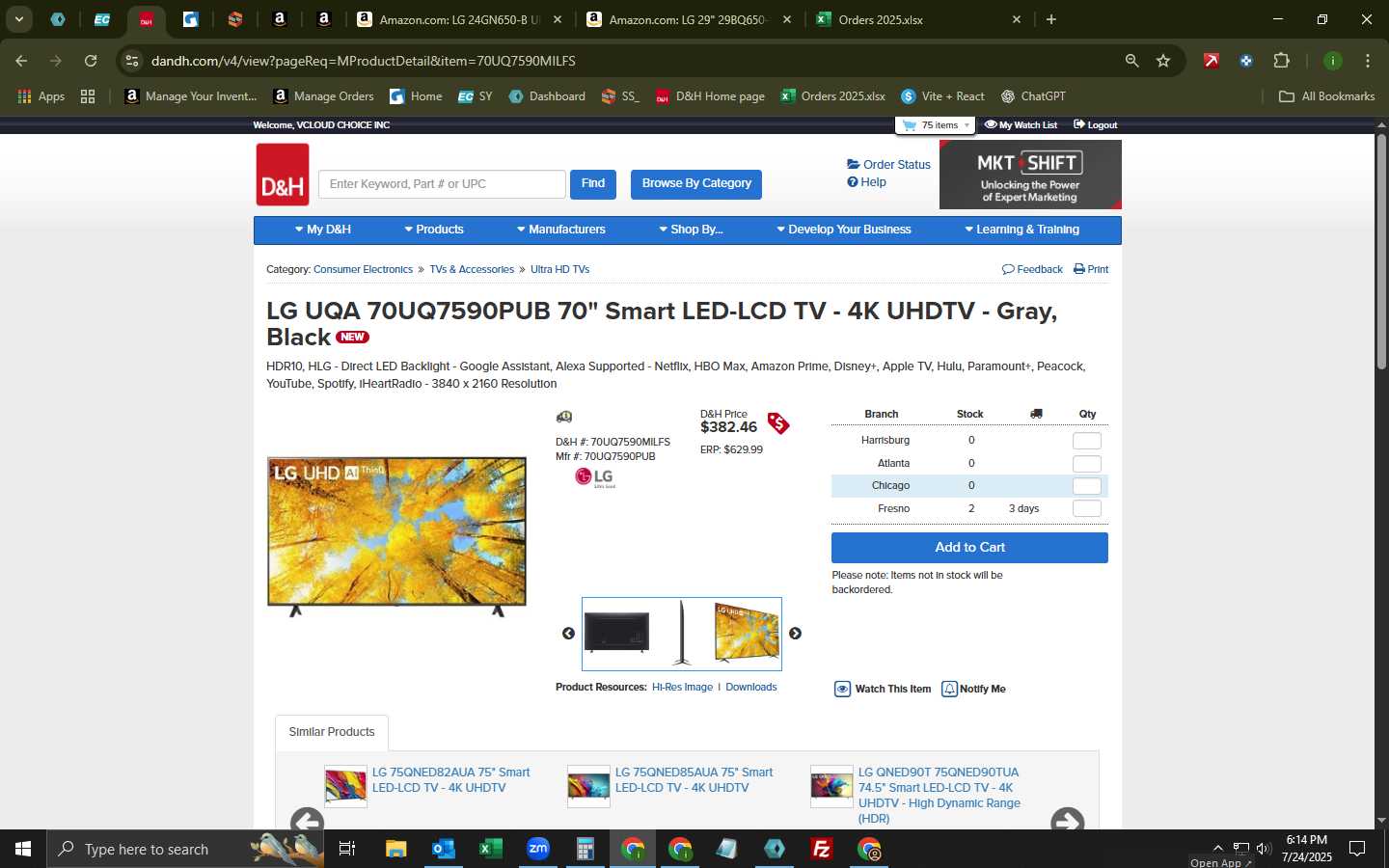
Task: Click the red price tag icon
Action: tap(778, 422)
